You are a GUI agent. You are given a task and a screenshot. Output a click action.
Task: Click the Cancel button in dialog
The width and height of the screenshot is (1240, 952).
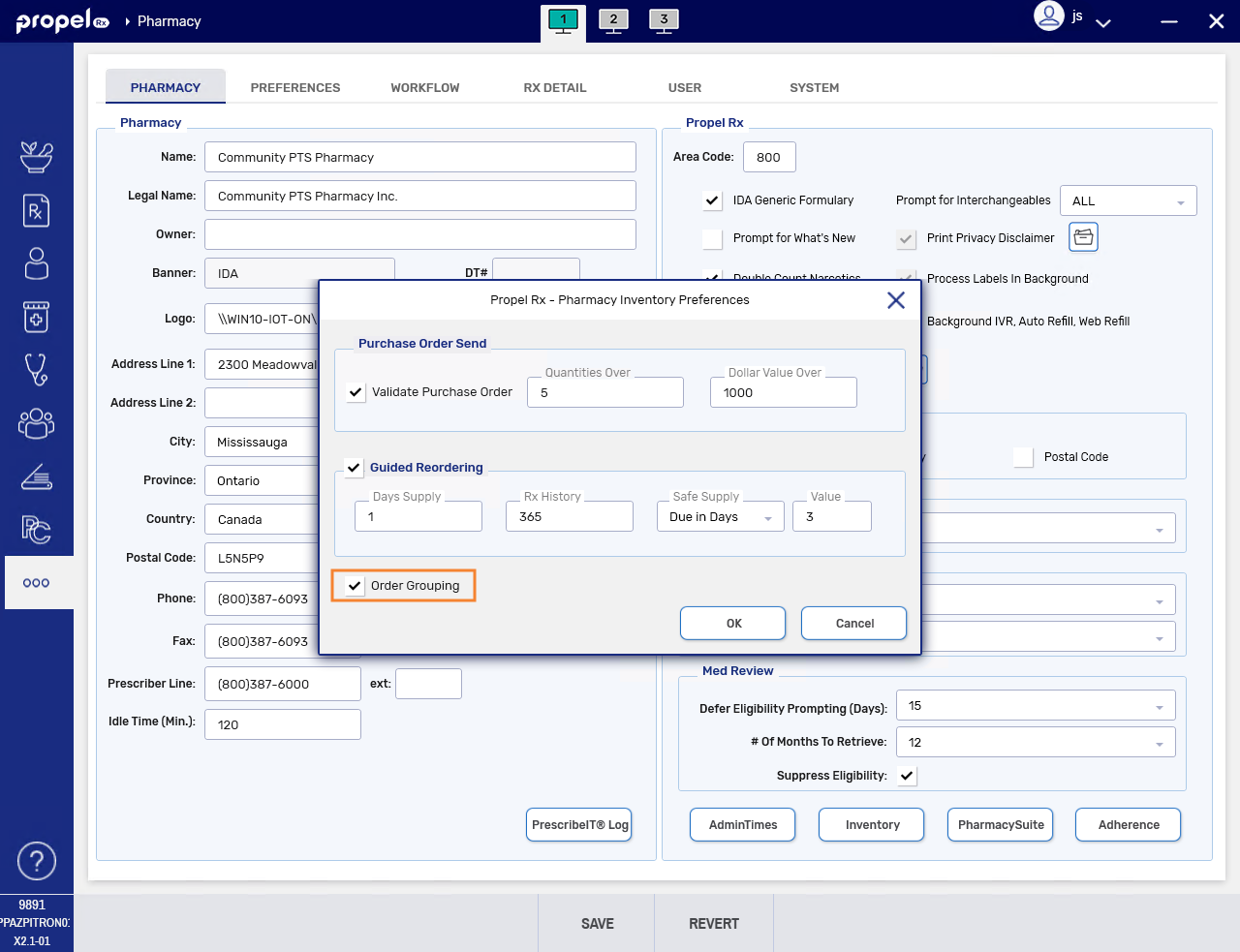click(853, 624)
